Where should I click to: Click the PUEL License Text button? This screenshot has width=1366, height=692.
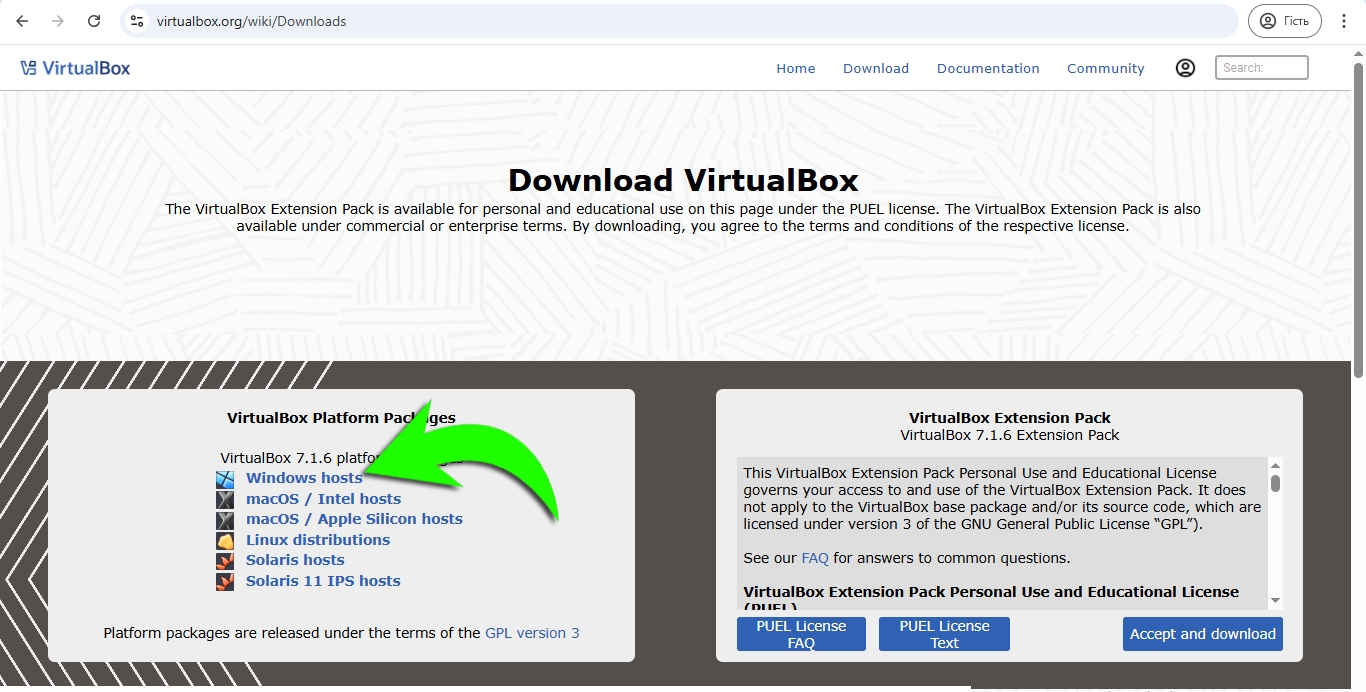[x=944, y=634]
